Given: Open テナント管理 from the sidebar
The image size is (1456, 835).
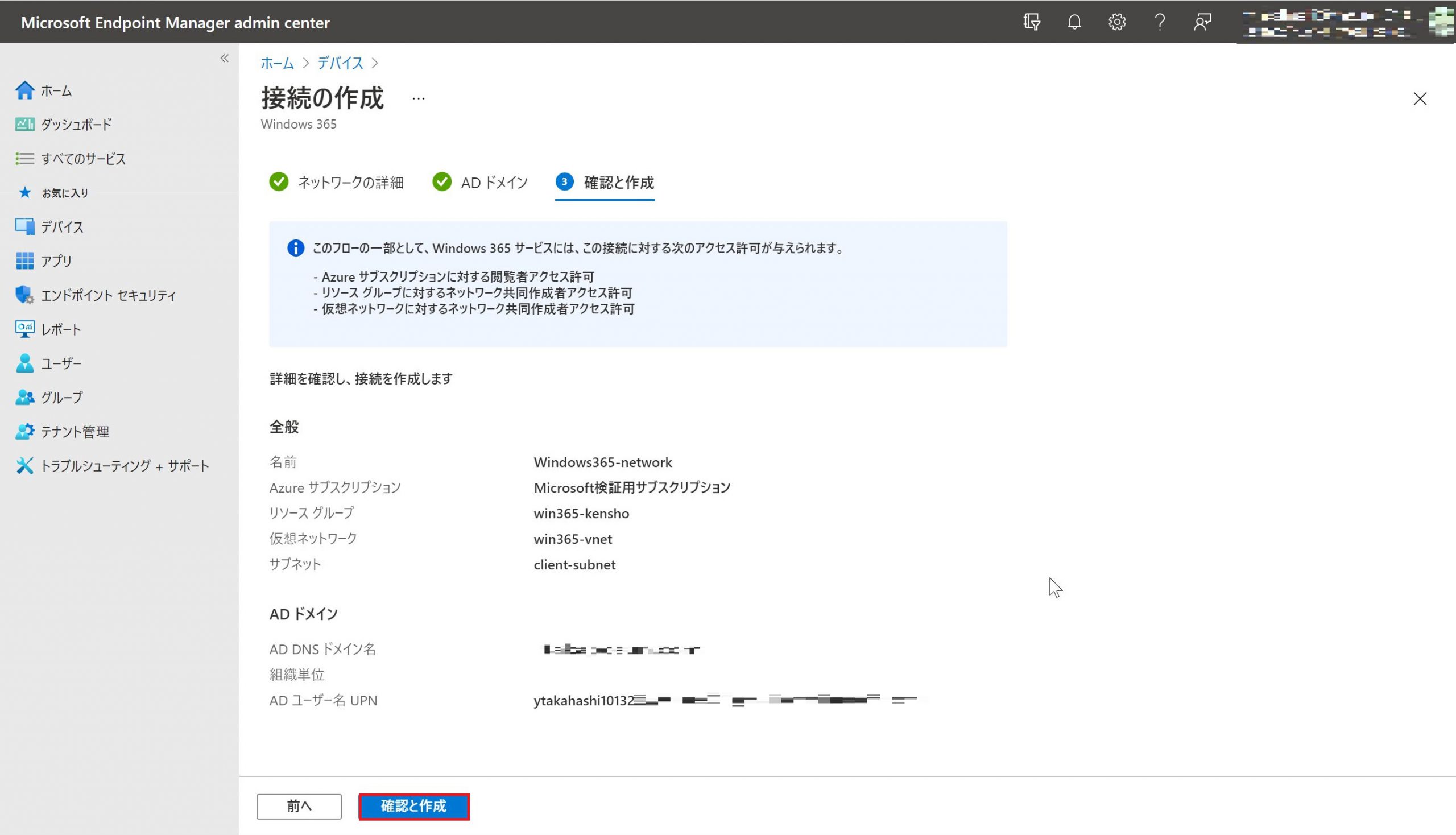Looking at the screenshot, I should point(75,432).
